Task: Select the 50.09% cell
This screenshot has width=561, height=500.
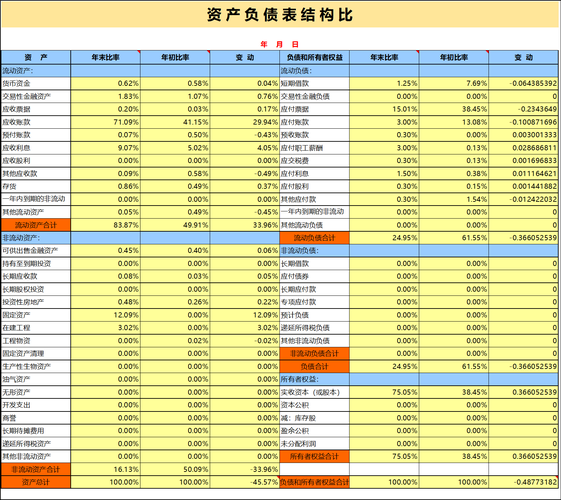Action: [x=175, y=469]
